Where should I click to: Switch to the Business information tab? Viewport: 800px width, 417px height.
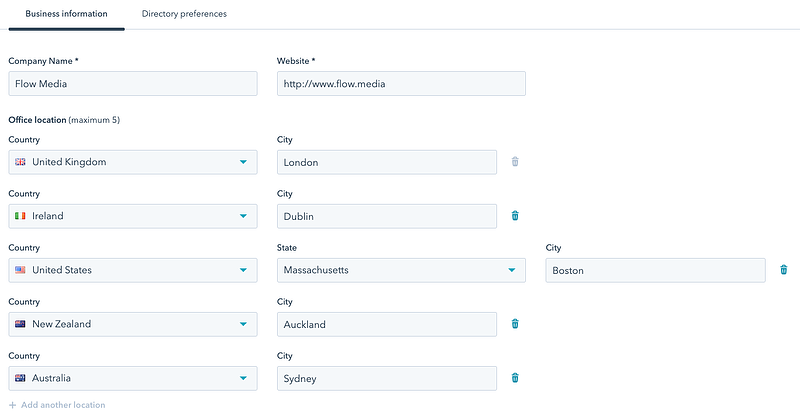coord(66,14)
